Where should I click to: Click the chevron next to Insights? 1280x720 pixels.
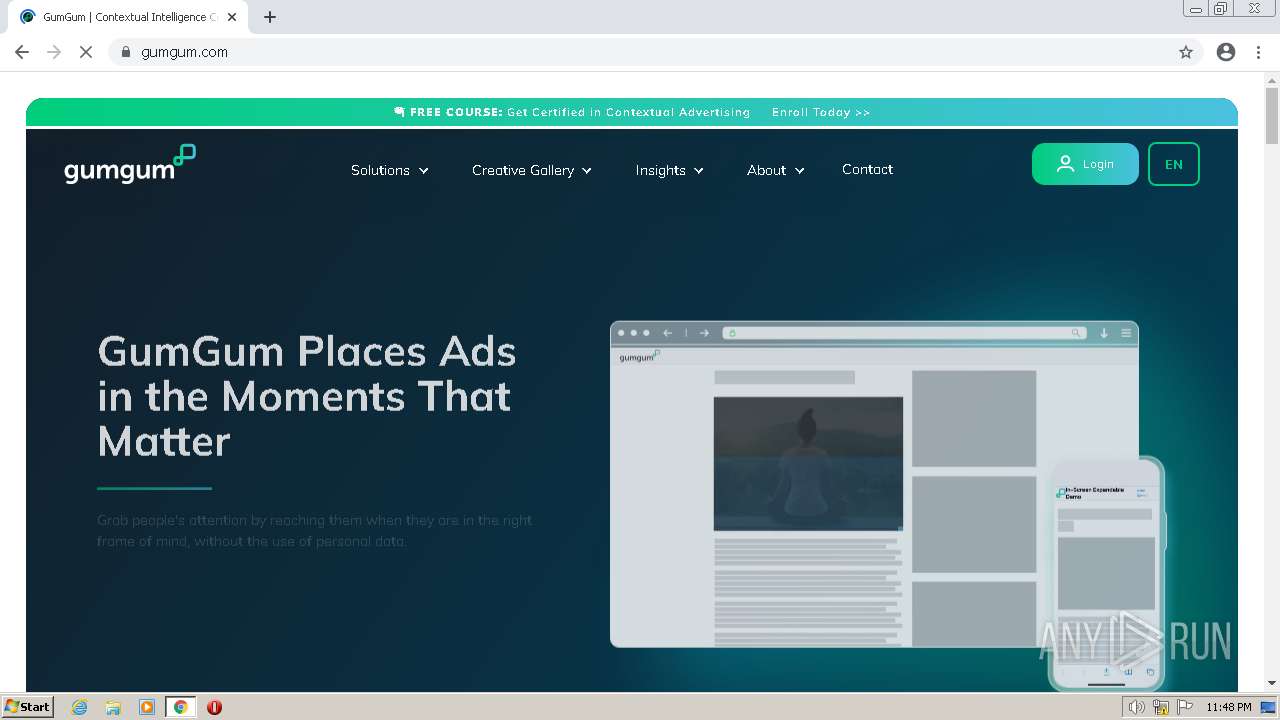699,171
